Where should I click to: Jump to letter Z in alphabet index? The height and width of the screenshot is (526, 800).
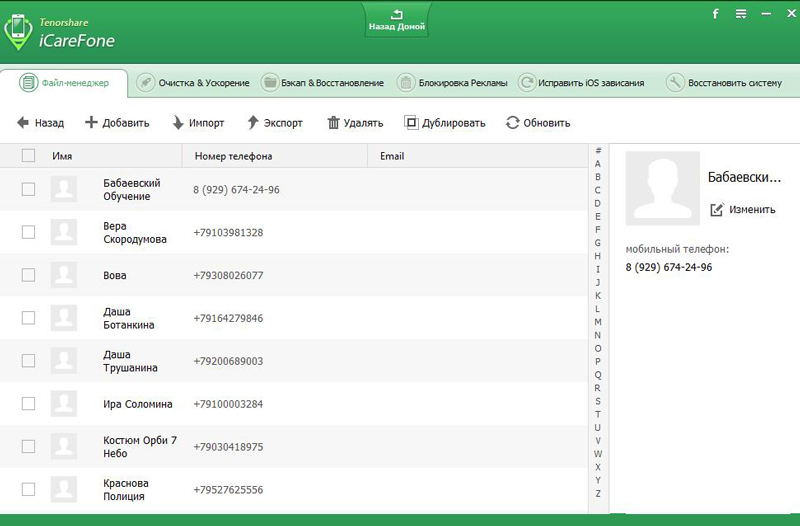(597, 493)
